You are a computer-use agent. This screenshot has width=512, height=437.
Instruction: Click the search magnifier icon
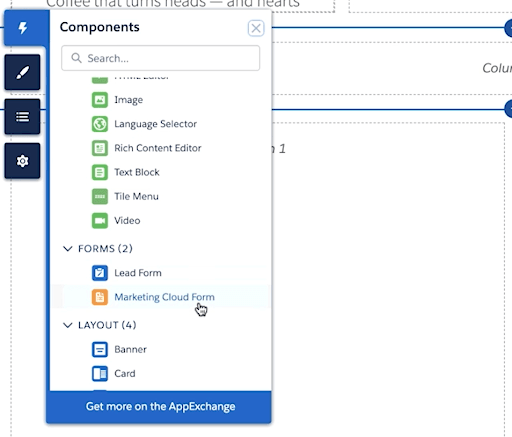(x=76, y=58)
